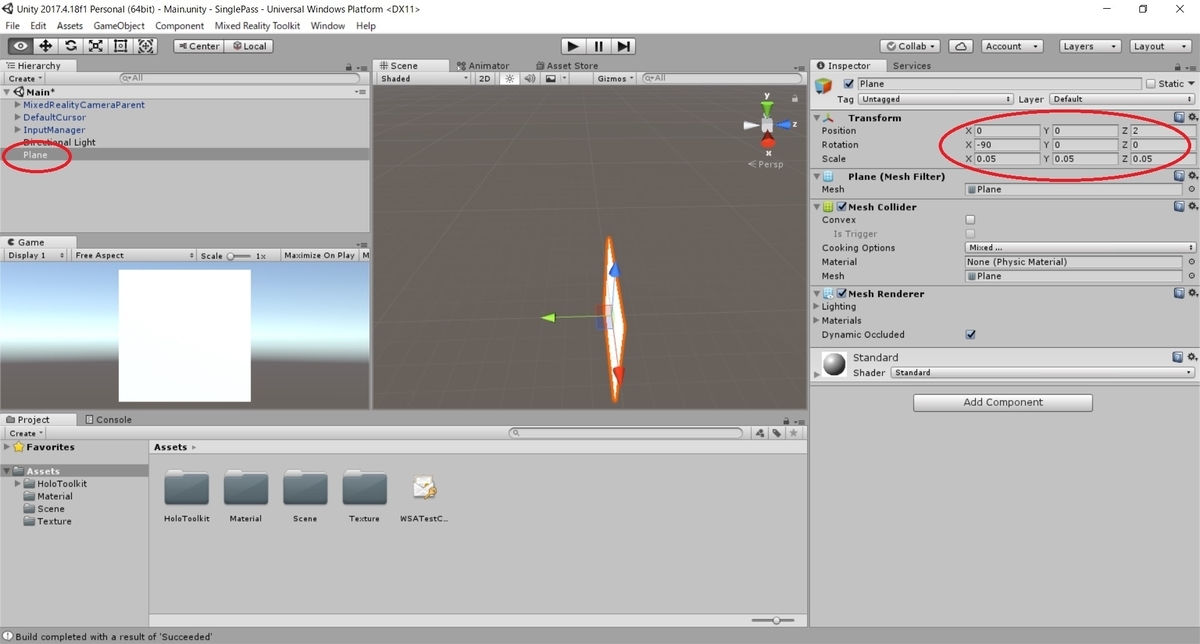Click Maximize On Play button
1200x644 pixels.
319,255
